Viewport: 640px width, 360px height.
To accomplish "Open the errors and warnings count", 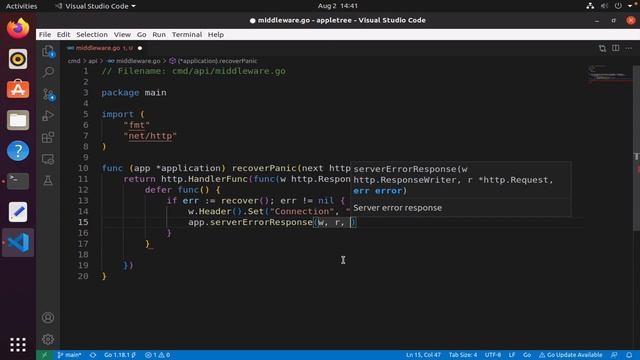I will click(x=157, y=355).
